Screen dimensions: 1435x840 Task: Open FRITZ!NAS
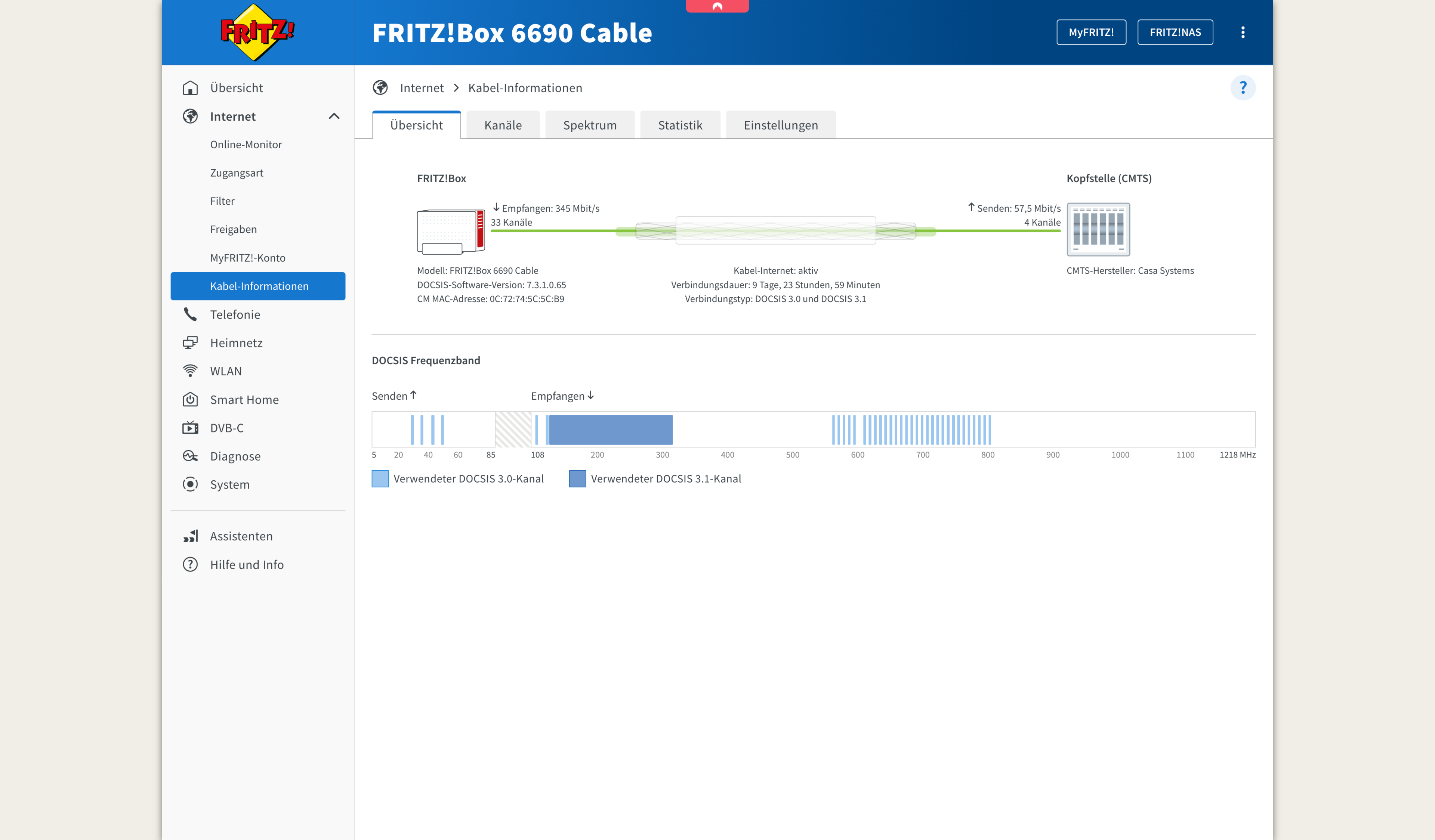pyautogui.click(x=1175, y=32)
